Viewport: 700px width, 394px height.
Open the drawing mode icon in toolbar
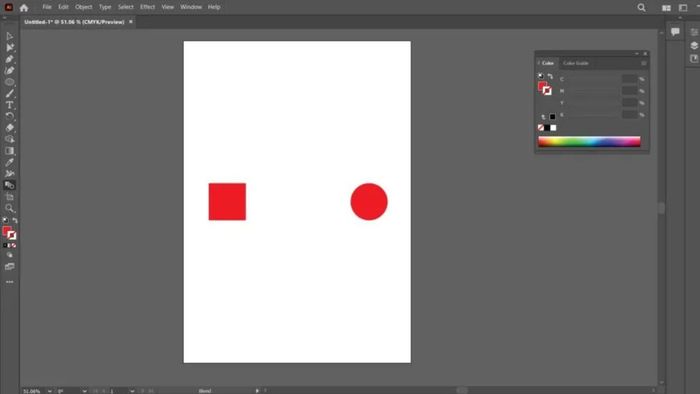[9, 255]
